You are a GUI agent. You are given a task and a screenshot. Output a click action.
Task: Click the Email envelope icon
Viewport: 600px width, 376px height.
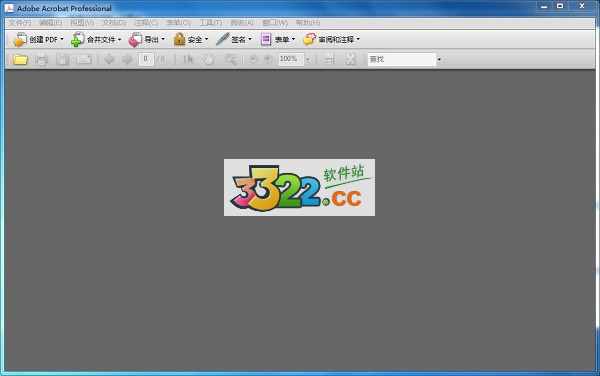pyautogui.click(x=84, y=59)
